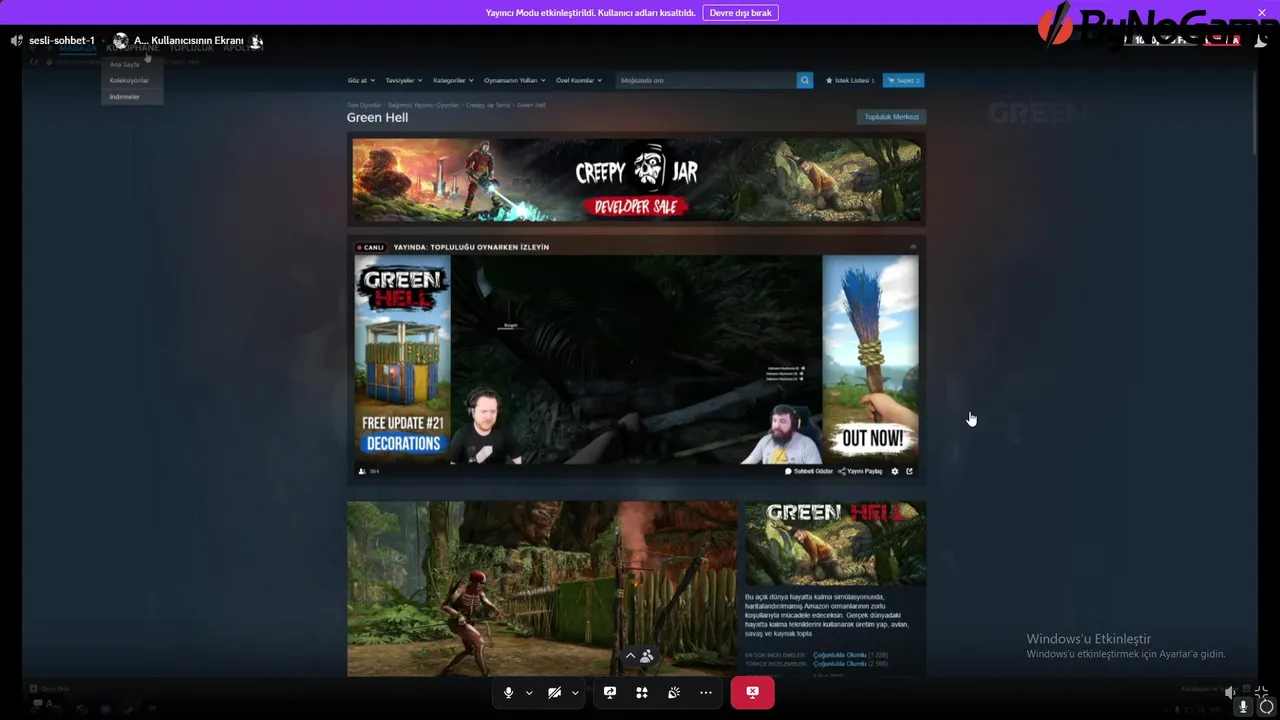Click the Topluluk Merkezi button
Screen dimensions: 1280x720
point(891,117)
